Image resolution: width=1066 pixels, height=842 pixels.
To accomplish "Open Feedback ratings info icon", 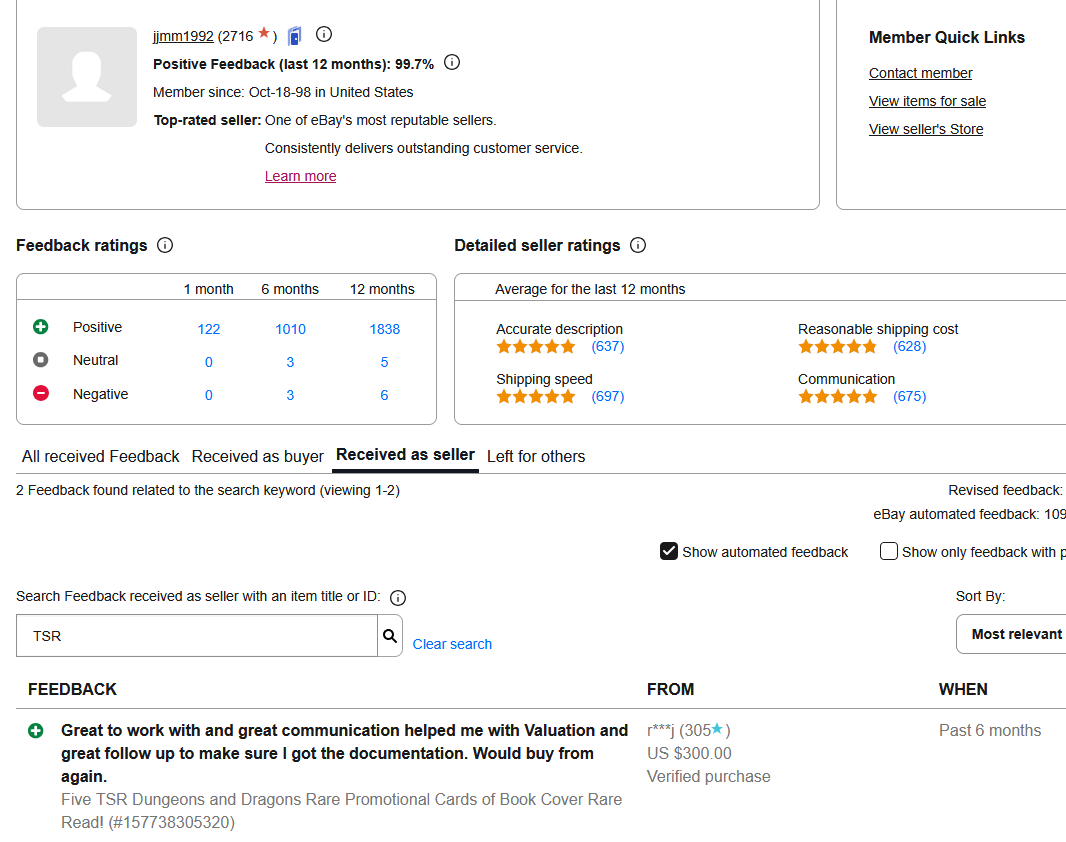I will pyautogui.click(x=165, y=245).
